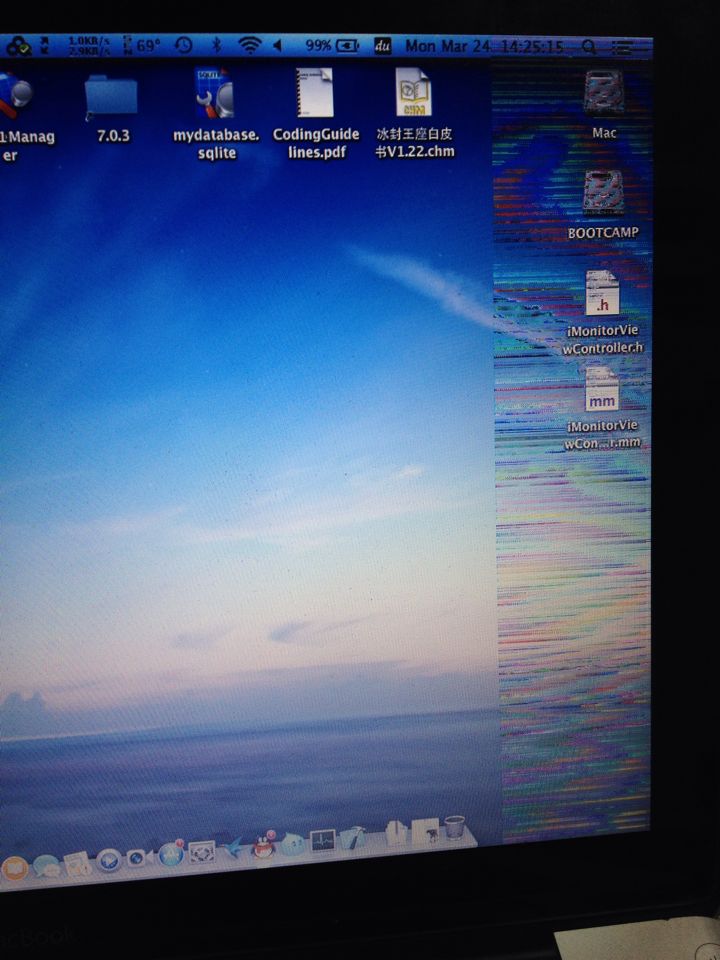Open the date and time clock menu
720x960 pixels.
click(484, 47)
